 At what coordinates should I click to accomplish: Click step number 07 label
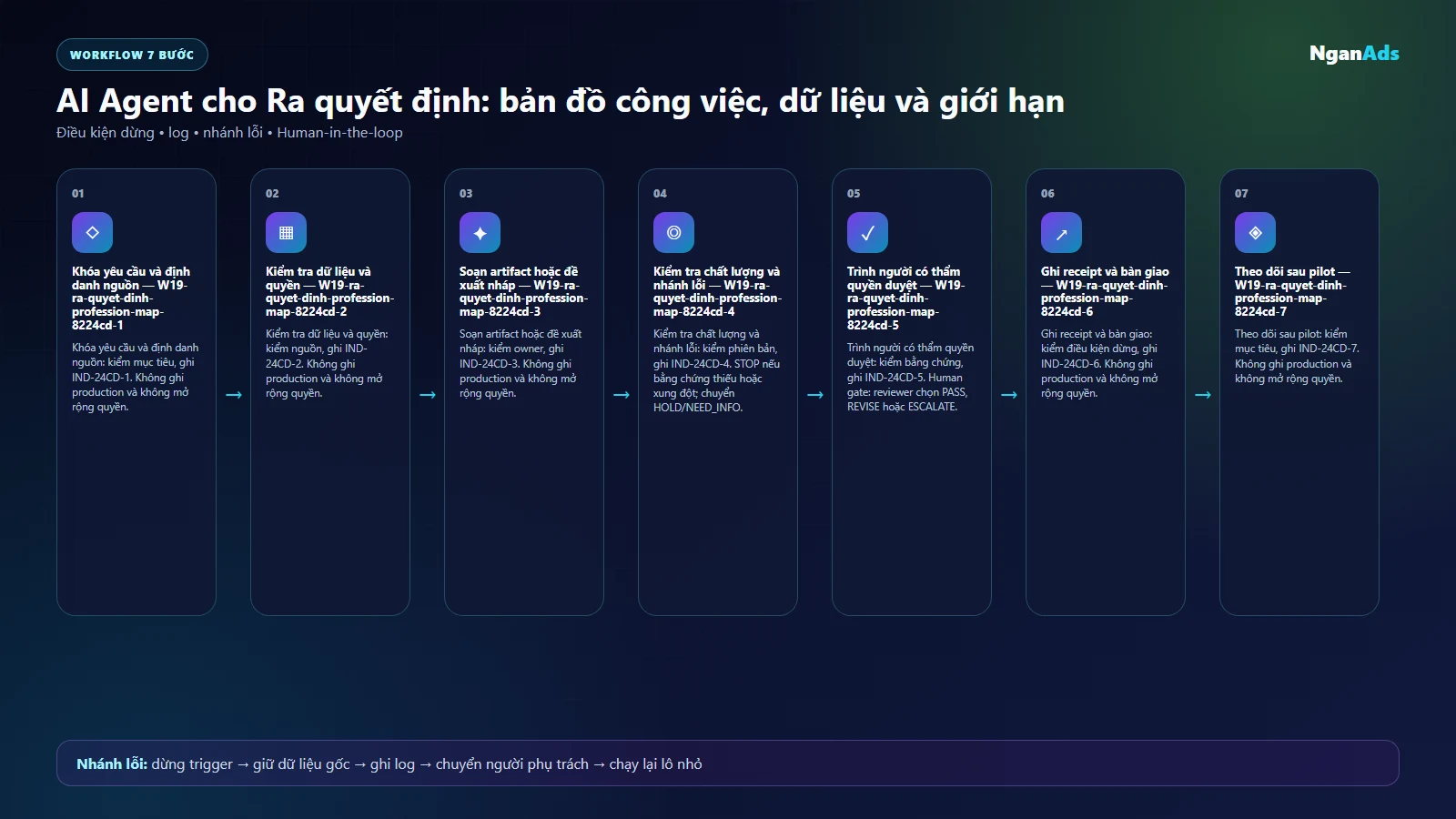(1241, 194)
